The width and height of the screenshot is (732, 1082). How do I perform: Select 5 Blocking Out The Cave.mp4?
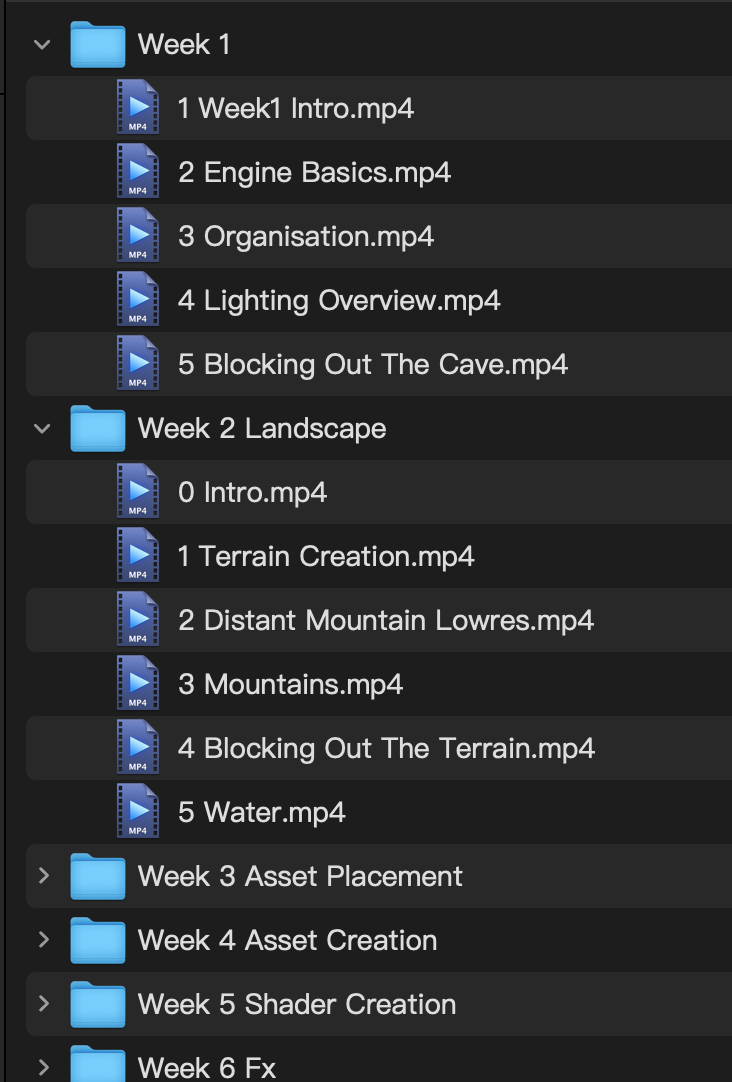point(373,364)
